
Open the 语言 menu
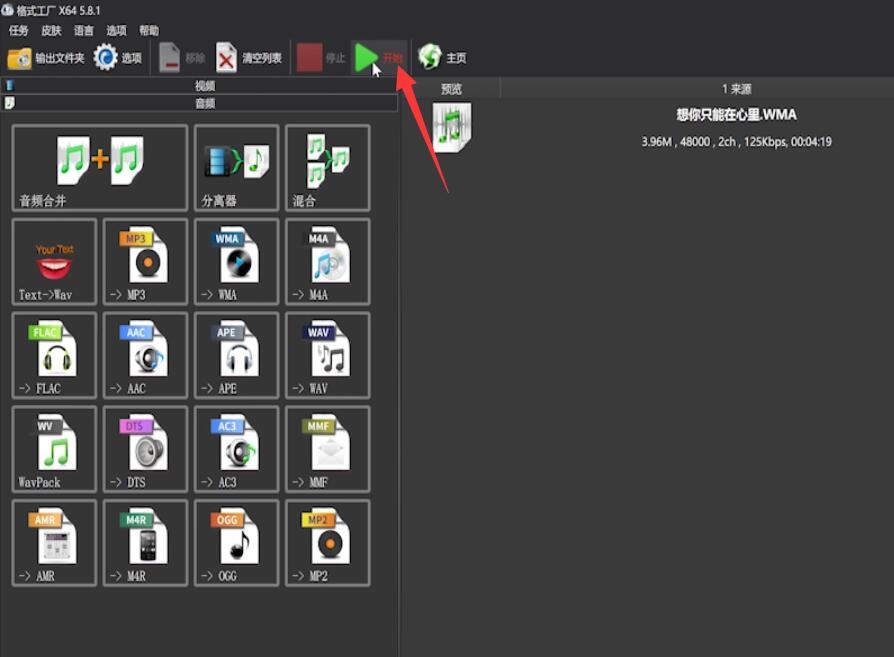point(84,31)
